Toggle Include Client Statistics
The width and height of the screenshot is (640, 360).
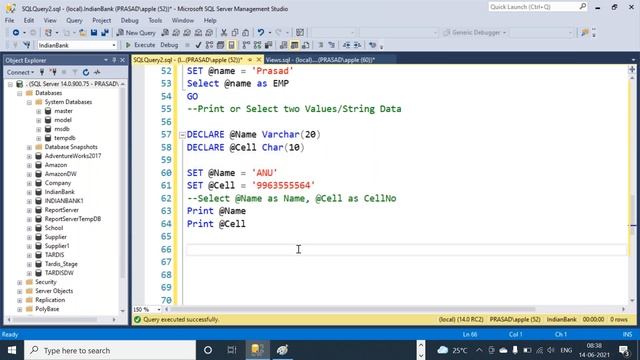268,45
